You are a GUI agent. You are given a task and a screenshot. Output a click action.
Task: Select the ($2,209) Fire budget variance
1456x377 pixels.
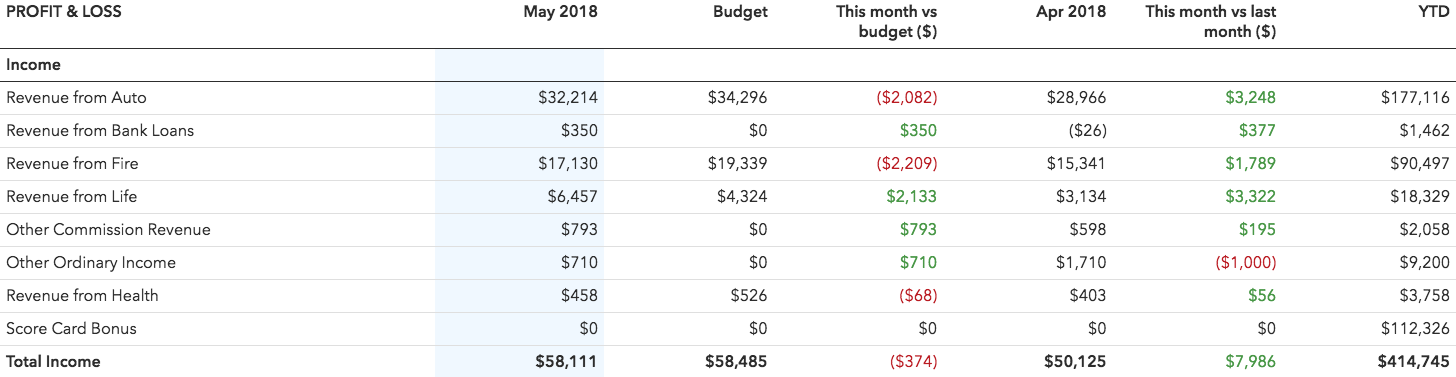(x=906, y=164)
